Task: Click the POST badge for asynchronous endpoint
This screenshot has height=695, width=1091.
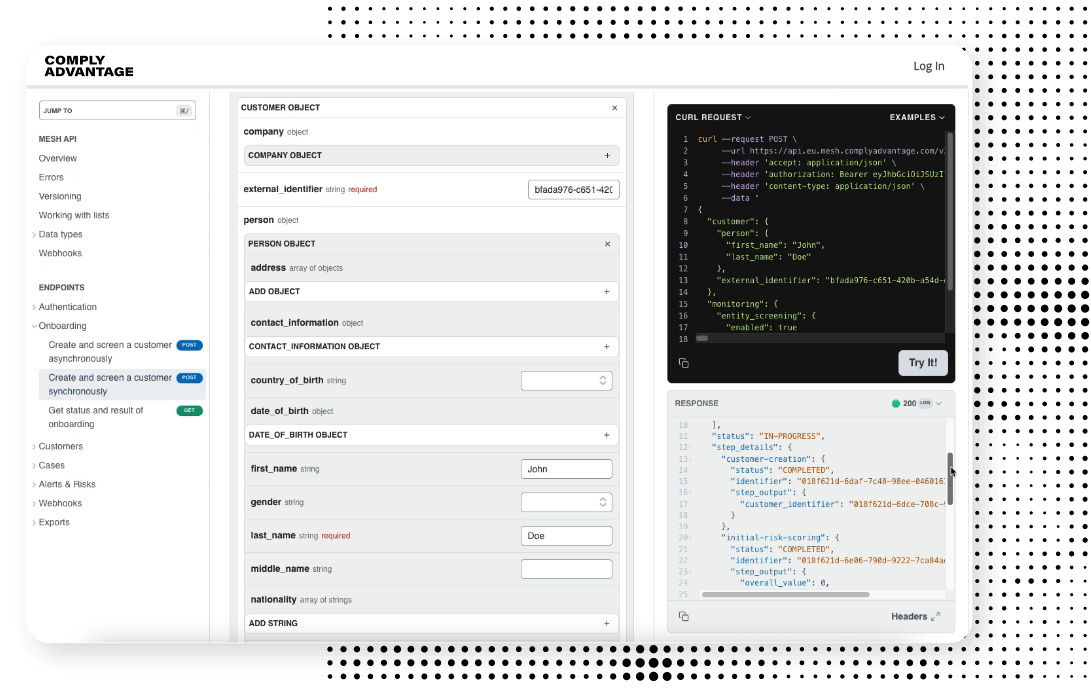Action: click(x=189, y=345)
